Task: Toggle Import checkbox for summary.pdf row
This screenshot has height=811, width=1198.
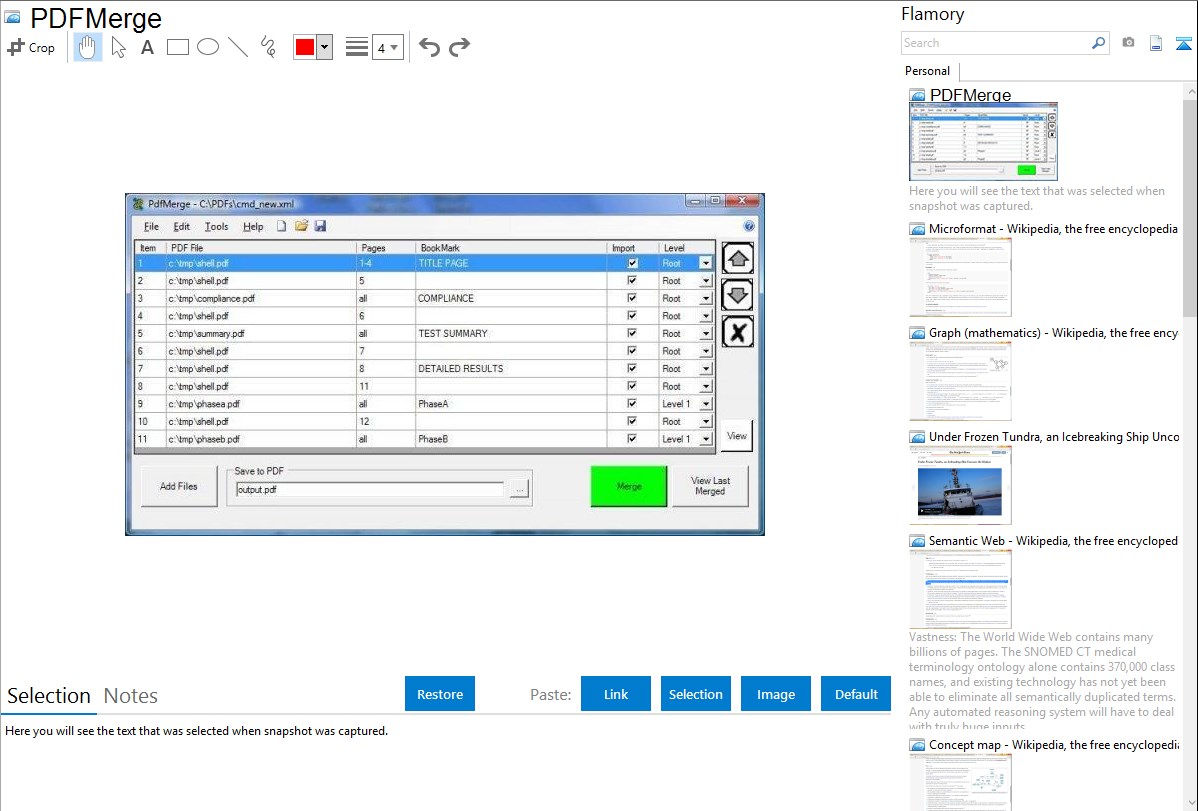Action: click(x=632, y=334)
